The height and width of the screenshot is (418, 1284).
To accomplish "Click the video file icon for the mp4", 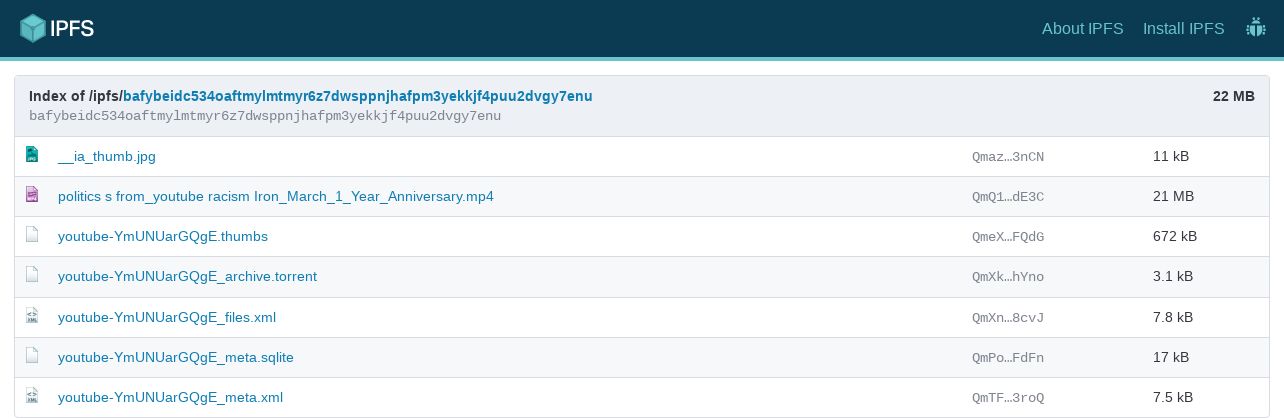I will click(x=32, y=195).
